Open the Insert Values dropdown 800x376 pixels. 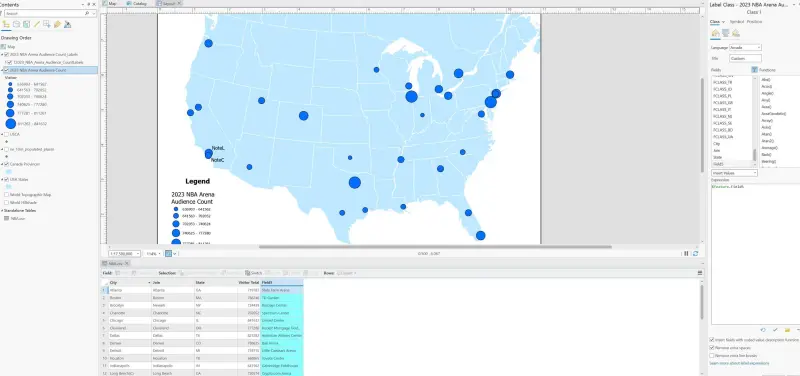pos(735,173)
